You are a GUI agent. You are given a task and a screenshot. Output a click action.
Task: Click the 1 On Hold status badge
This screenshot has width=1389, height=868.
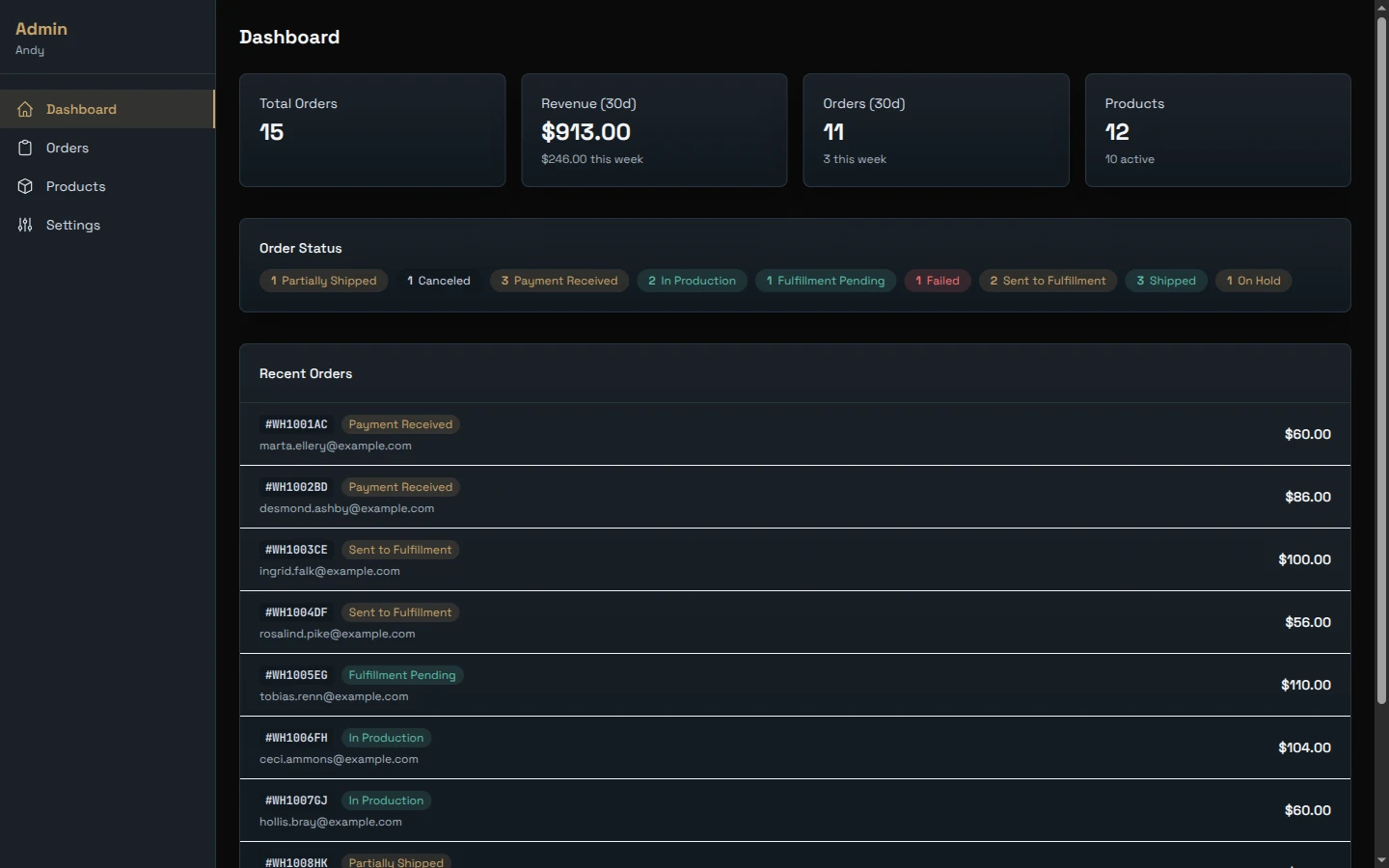coord(1254,281)
